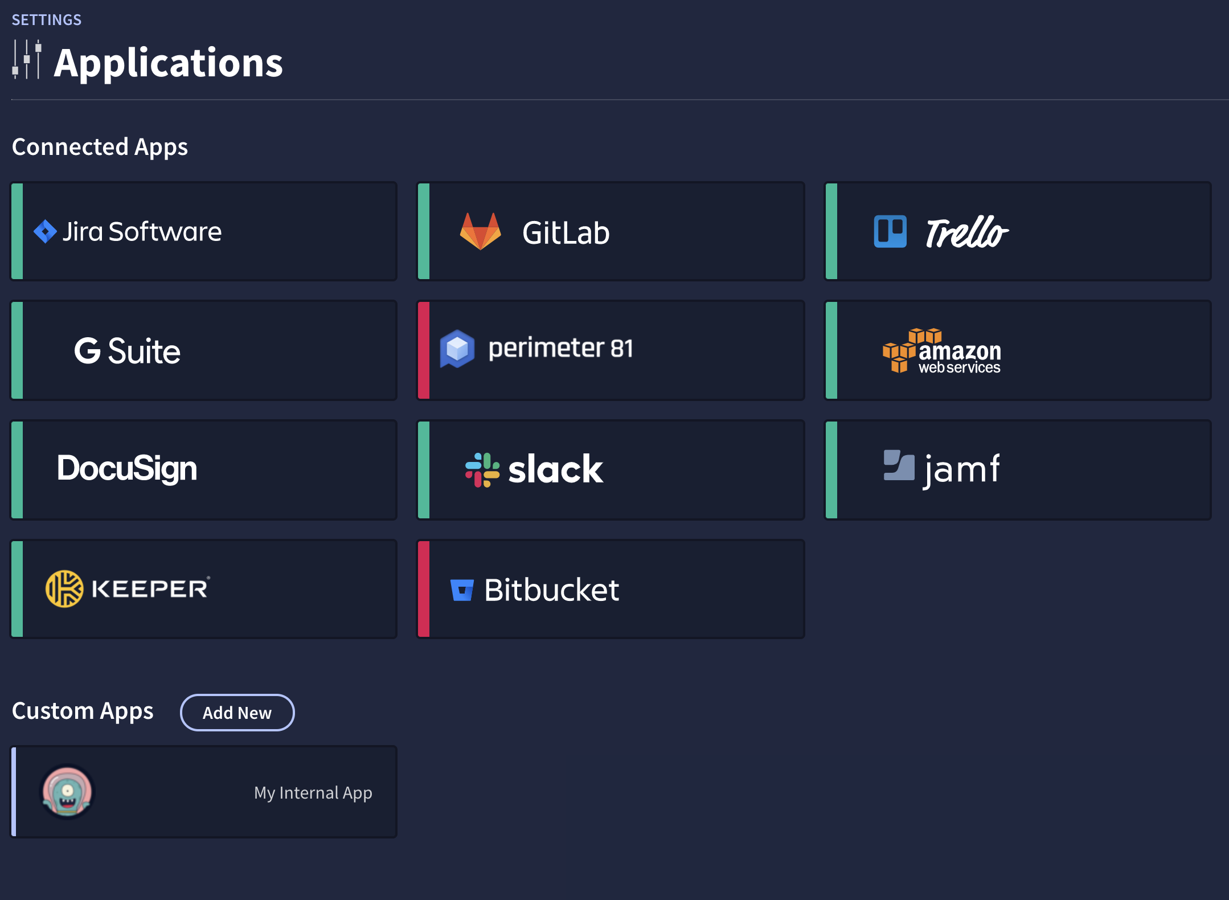Click the monster avatar thumbnail
The image size is (1229, 900).
coord(66,791)
